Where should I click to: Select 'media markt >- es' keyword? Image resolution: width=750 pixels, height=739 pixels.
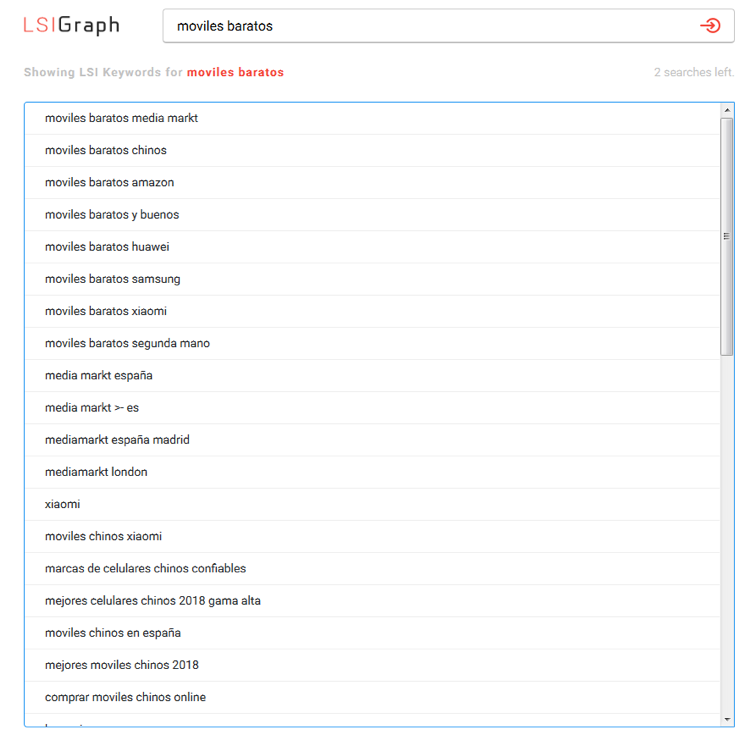coord(373,408)
